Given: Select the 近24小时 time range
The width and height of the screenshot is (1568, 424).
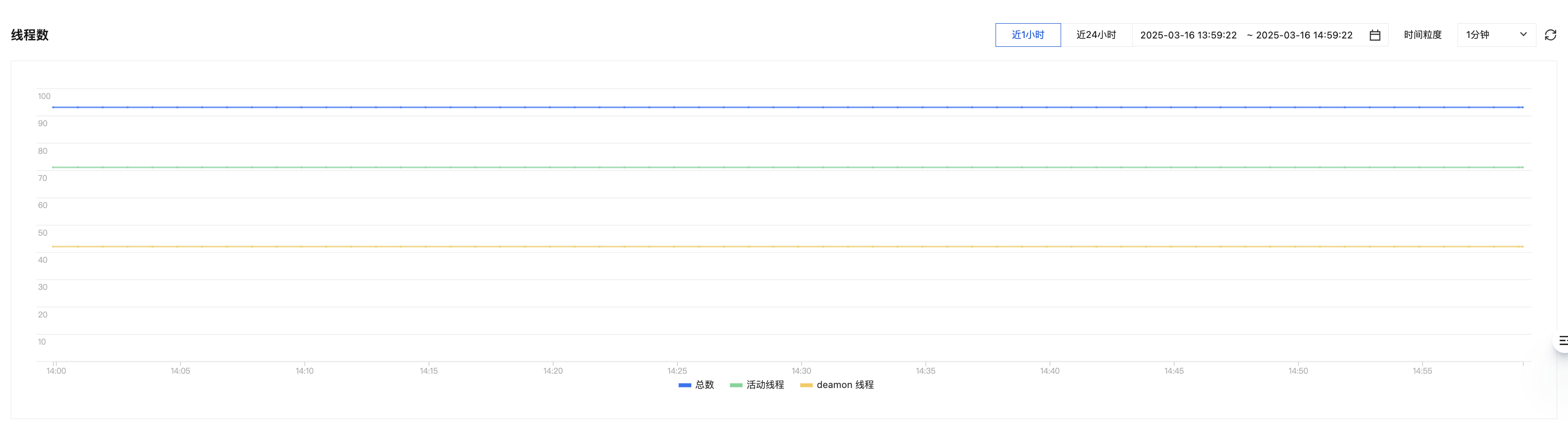Looking at the screenshot, I should [1096, 35].
